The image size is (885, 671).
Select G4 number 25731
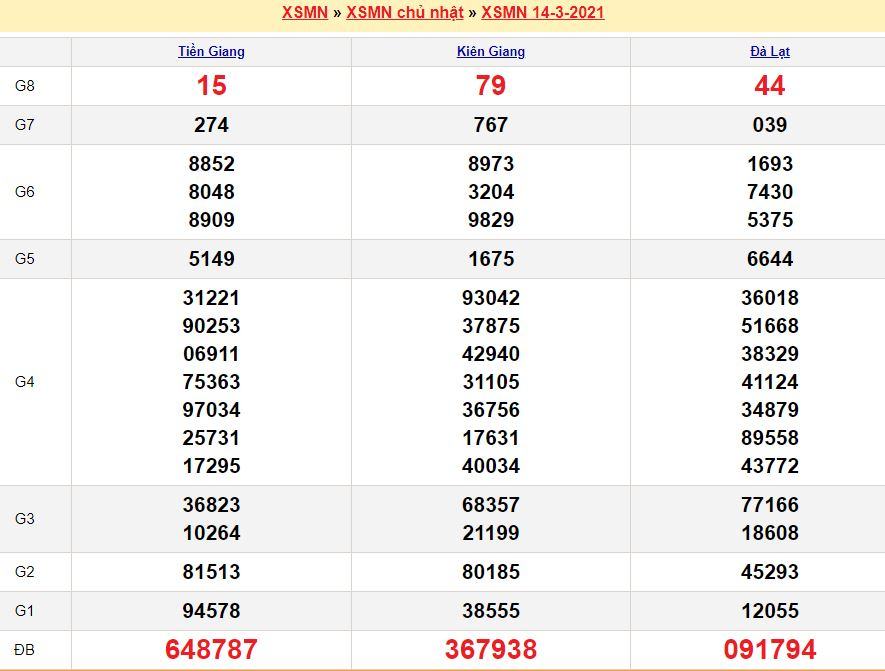[212, 438]
